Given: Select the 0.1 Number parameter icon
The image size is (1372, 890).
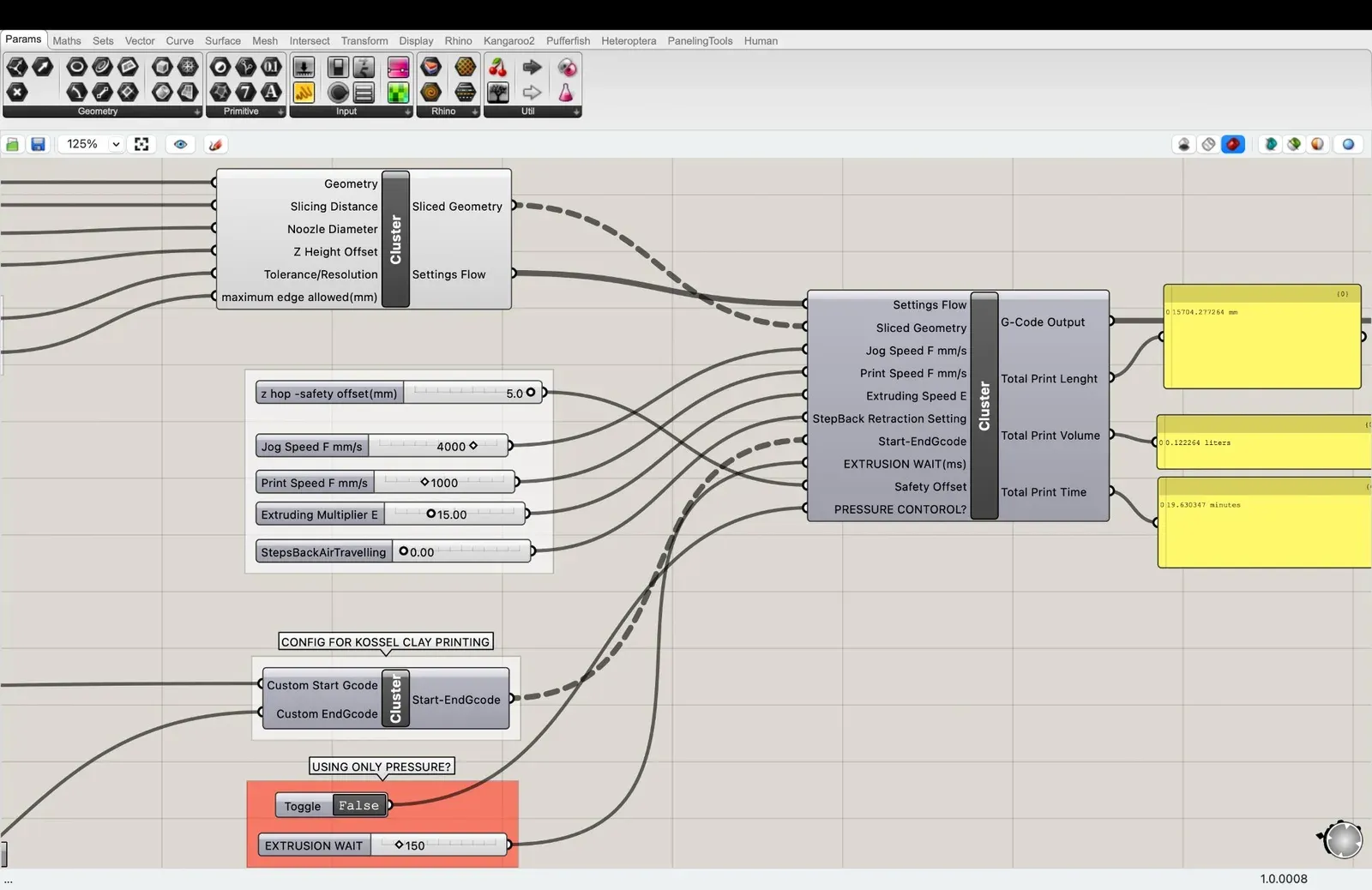Looking at the screenshot, I should (x=271, y=67).
